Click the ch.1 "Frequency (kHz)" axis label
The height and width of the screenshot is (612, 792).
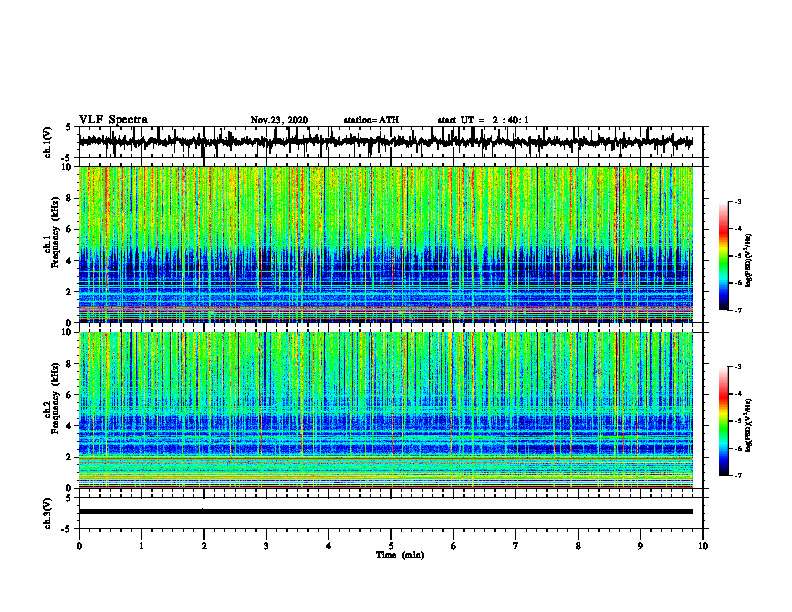(x=55, y=232)
